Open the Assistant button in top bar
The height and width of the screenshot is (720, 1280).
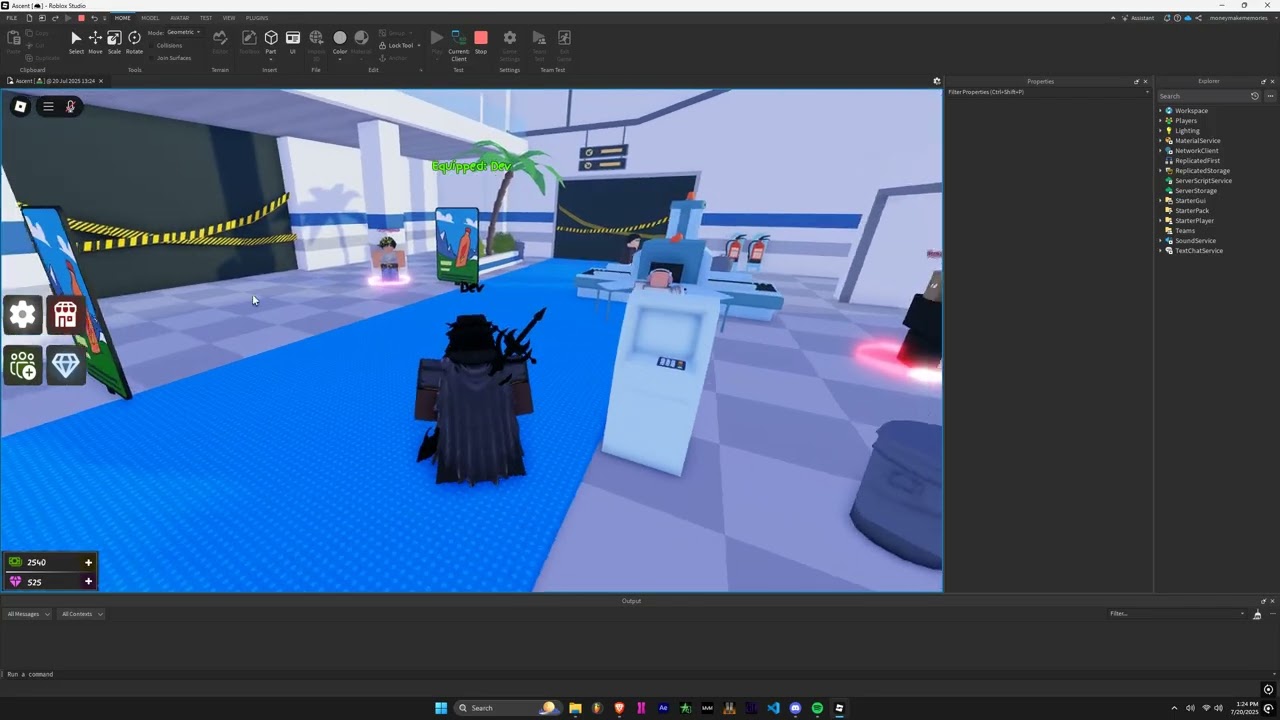[1137, 18]
